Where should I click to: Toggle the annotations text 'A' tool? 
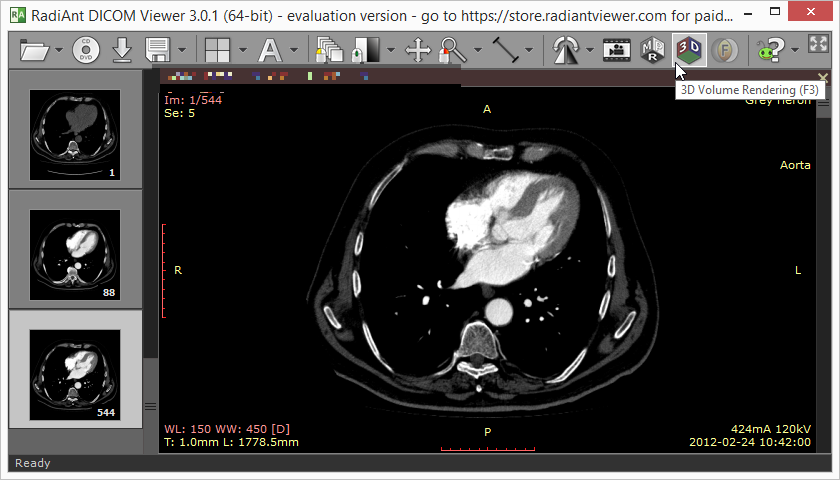pyautogui.click(x=270, y=50)
